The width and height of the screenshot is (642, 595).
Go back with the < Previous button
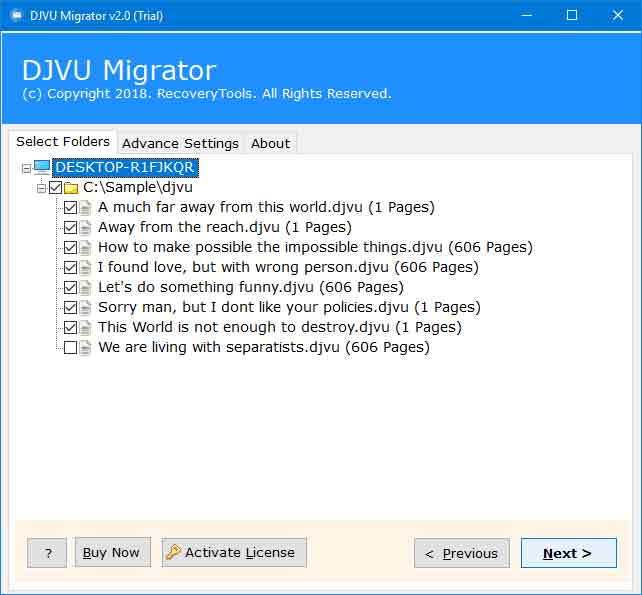pyautogui.click(x=461, y=554)
